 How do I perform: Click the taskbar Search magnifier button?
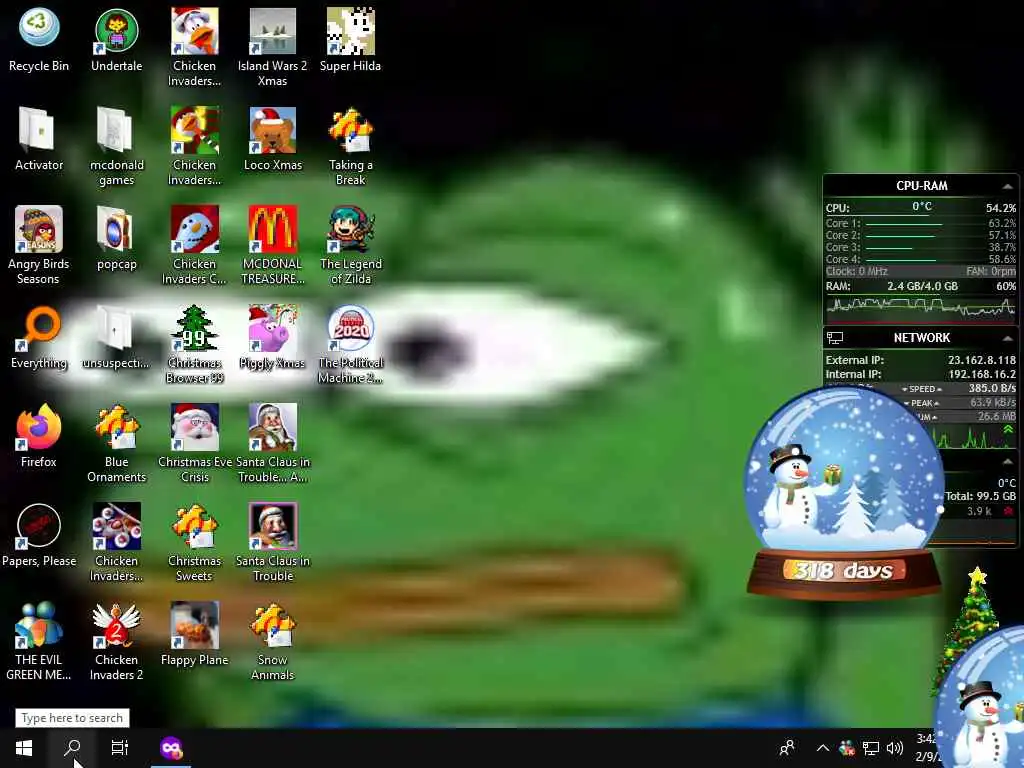tap(72, 748)
